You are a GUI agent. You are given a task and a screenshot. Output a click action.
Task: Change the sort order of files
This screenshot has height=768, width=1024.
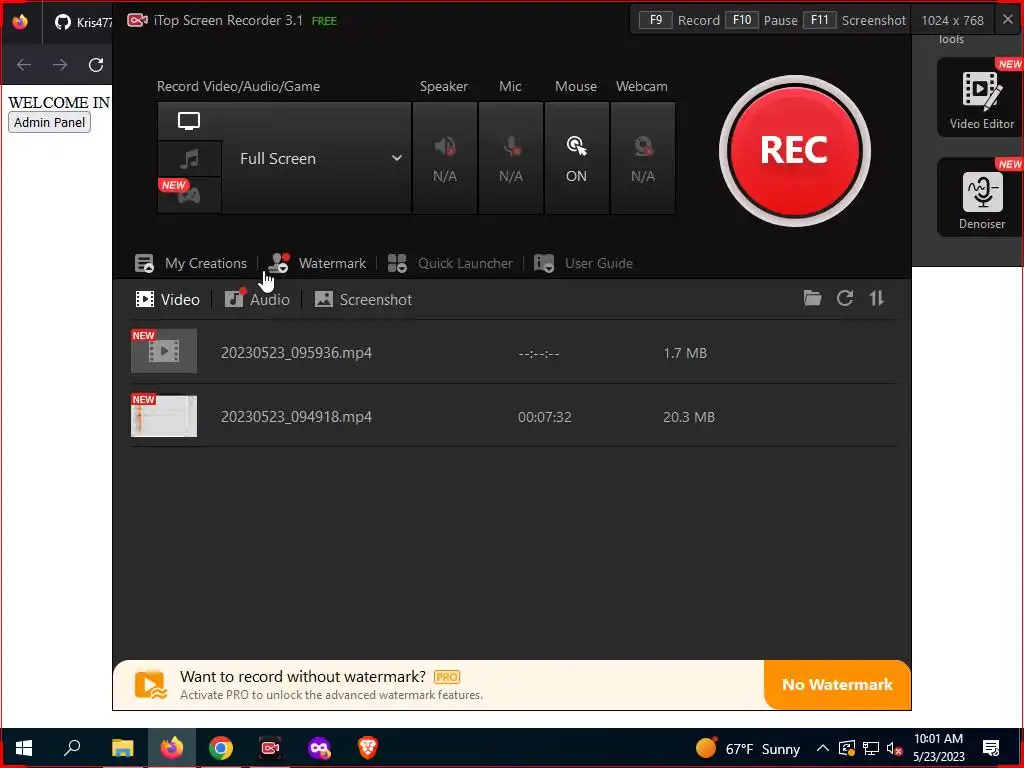tap(876, 298)
